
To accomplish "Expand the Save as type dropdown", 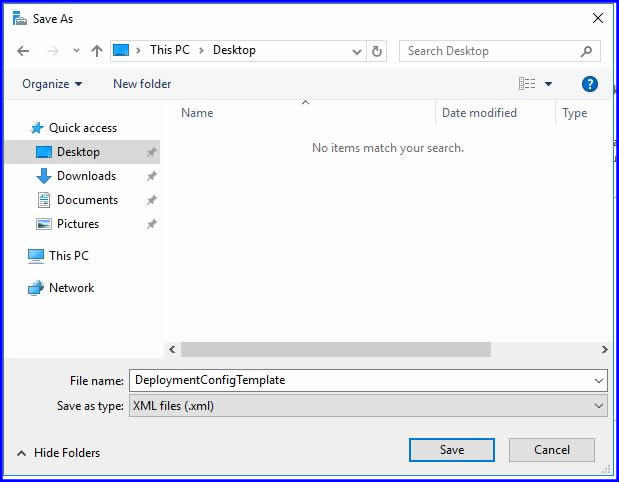I will (x=599, y=406).
